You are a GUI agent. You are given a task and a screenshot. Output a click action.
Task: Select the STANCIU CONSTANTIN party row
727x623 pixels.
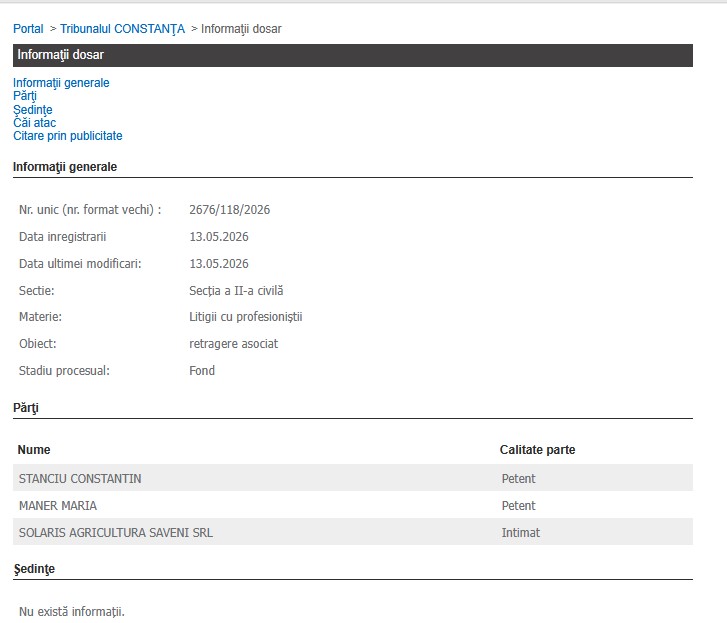pyautogui.click(x=353, y=478)
